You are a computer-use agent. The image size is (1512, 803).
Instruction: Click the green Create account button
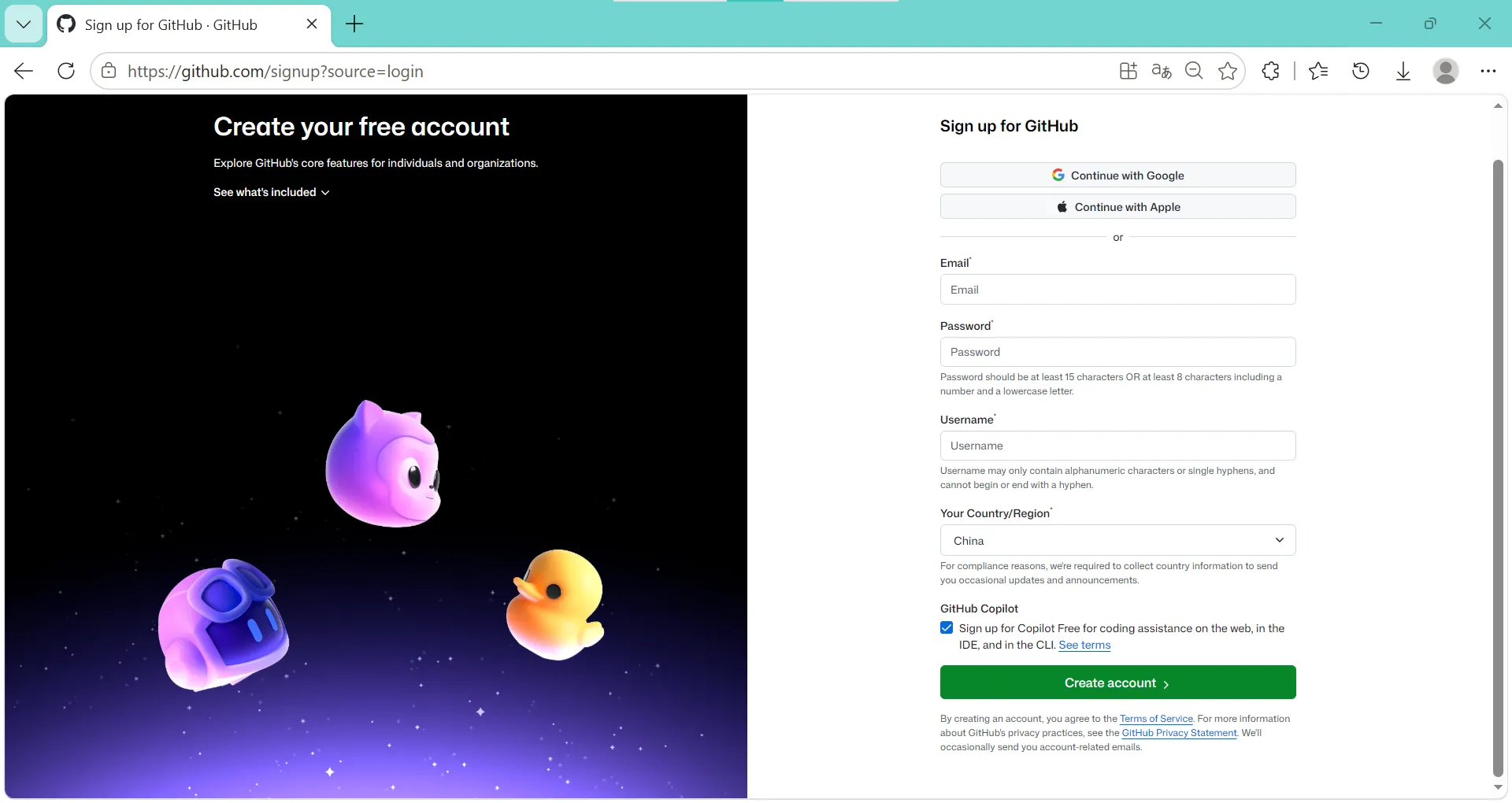[x=1117, y=683]
